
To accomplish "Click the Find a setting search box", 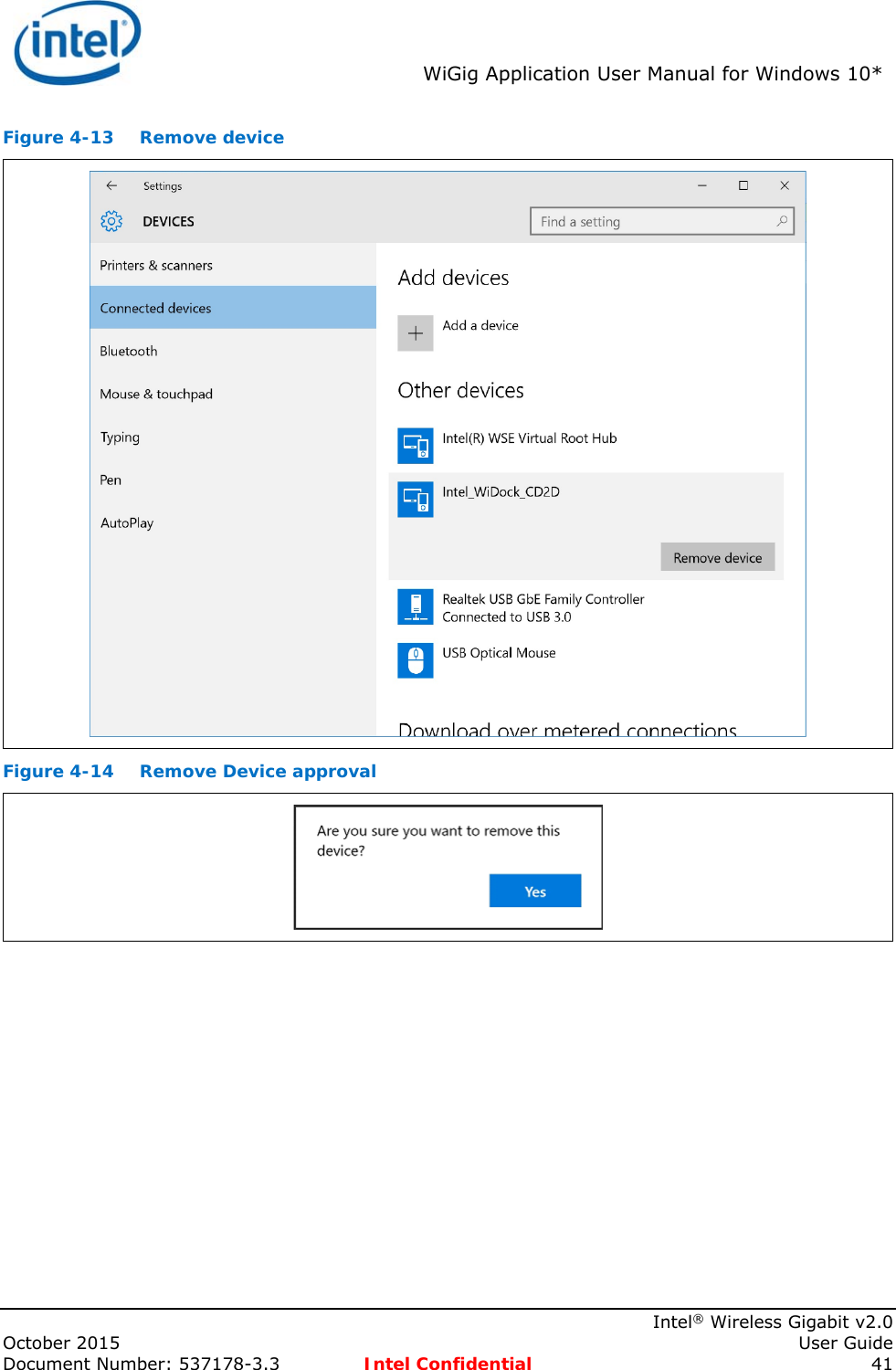I will [x=662, y=221].
